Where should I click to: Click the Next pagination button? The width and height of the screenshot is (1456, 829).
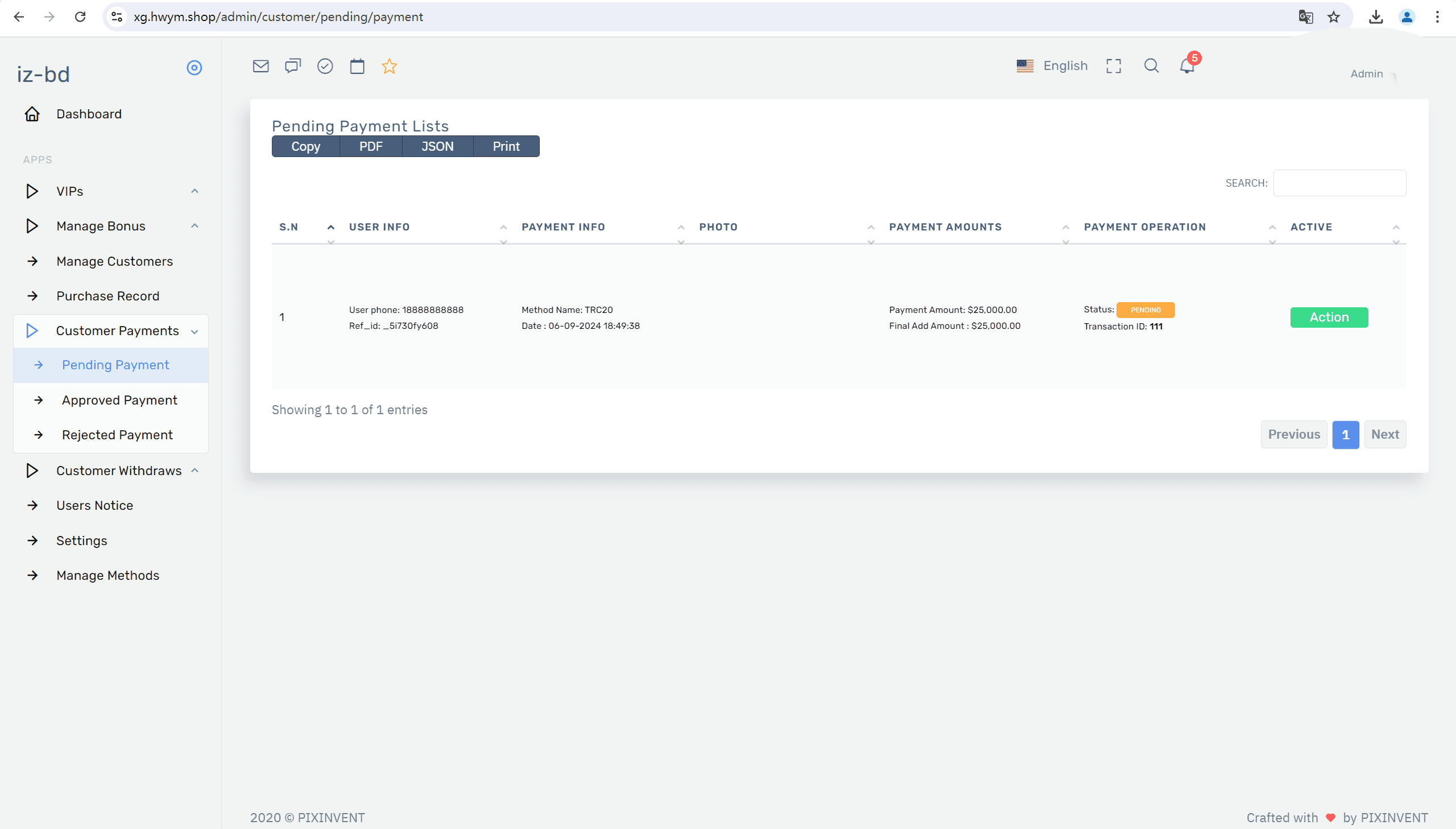[1385, 435]
